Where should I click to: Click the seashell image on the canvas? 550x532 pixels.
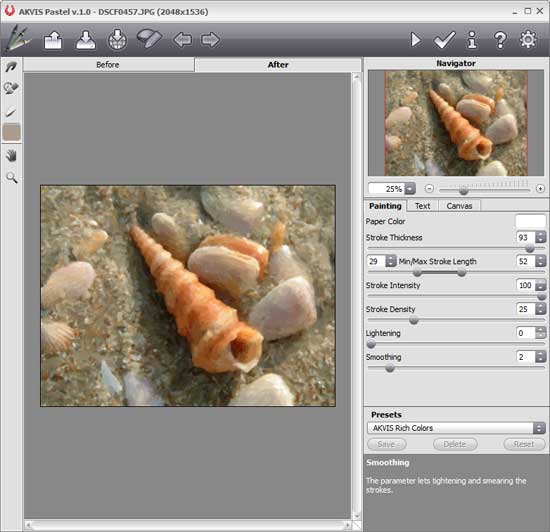(188, 296)
